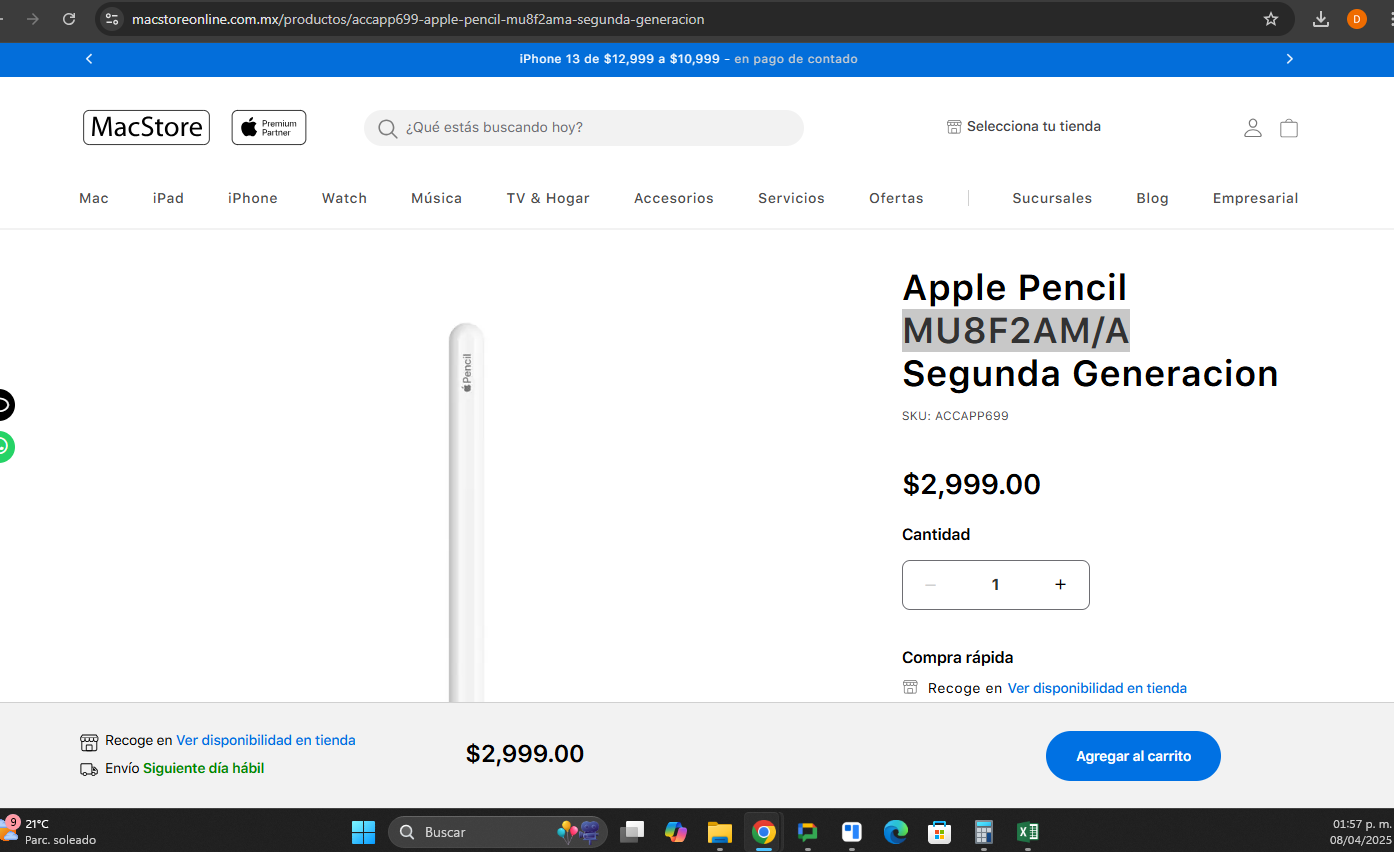Open the user account icon
Screen dimensions: 1394x852
coord(1253,128)
